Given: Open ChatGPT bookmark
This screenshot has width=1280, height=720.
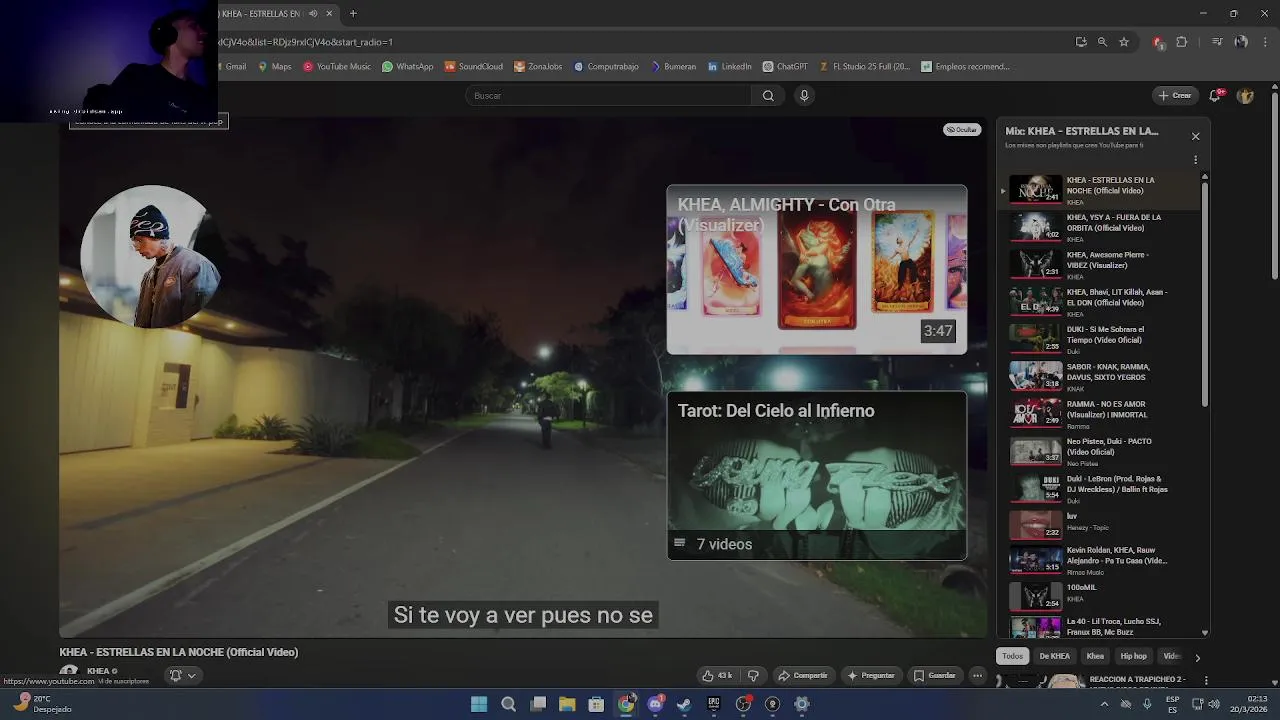Looking at the screenshot, I should coord(785,67).
